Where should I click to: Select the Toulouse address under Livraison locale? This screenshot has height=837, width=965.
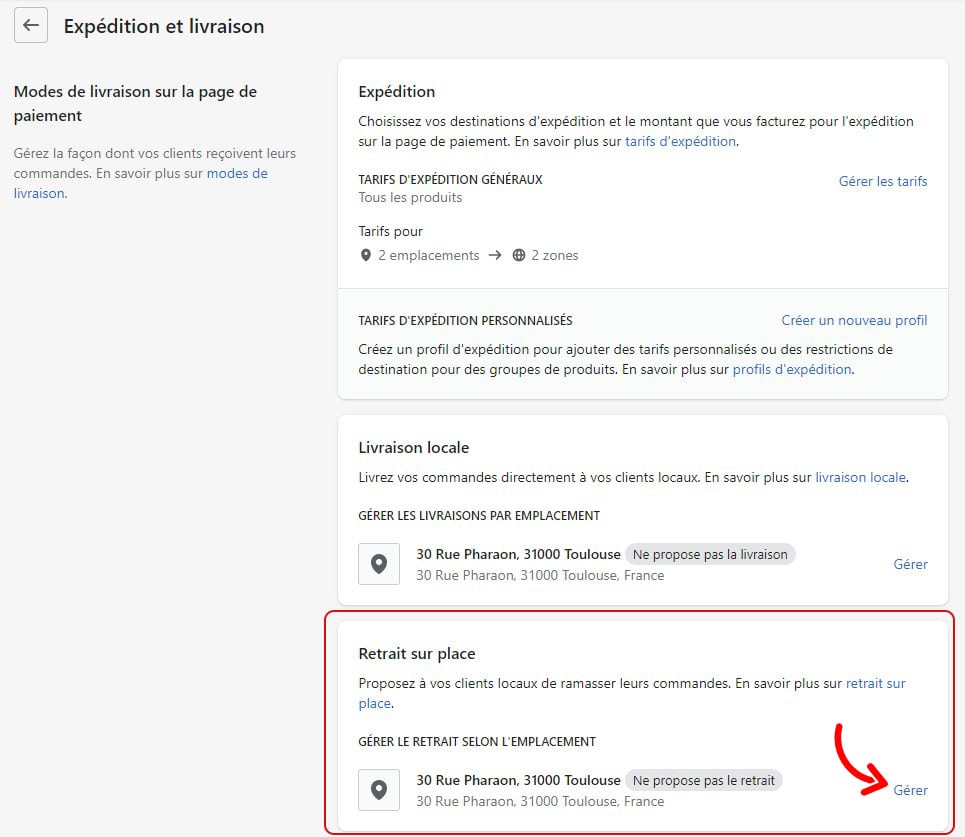pyautogui.click(x=518, y=554)
